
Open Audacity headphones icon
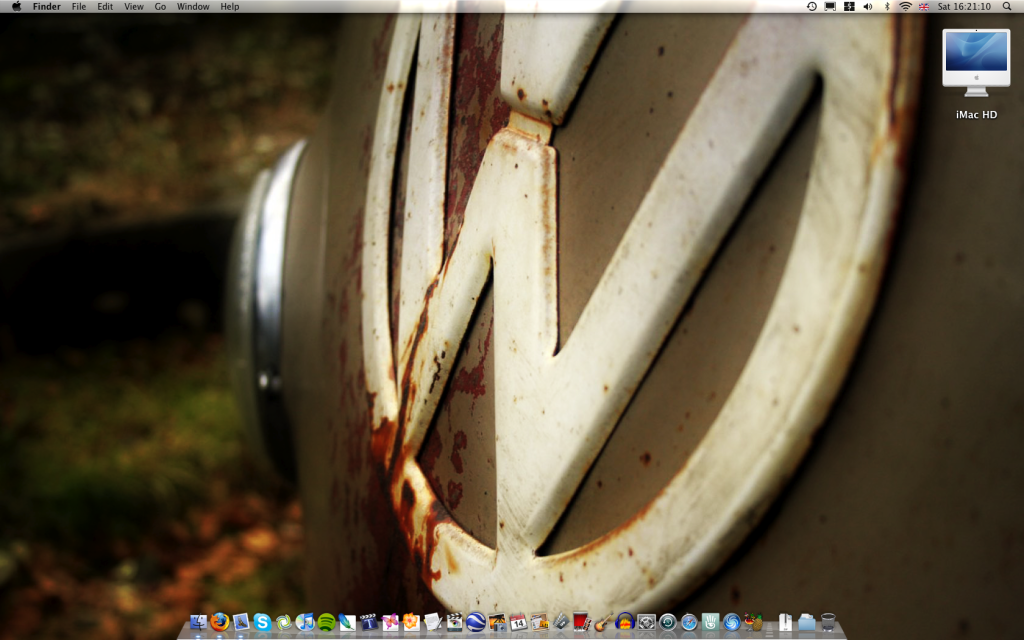[x=625, y=622]
